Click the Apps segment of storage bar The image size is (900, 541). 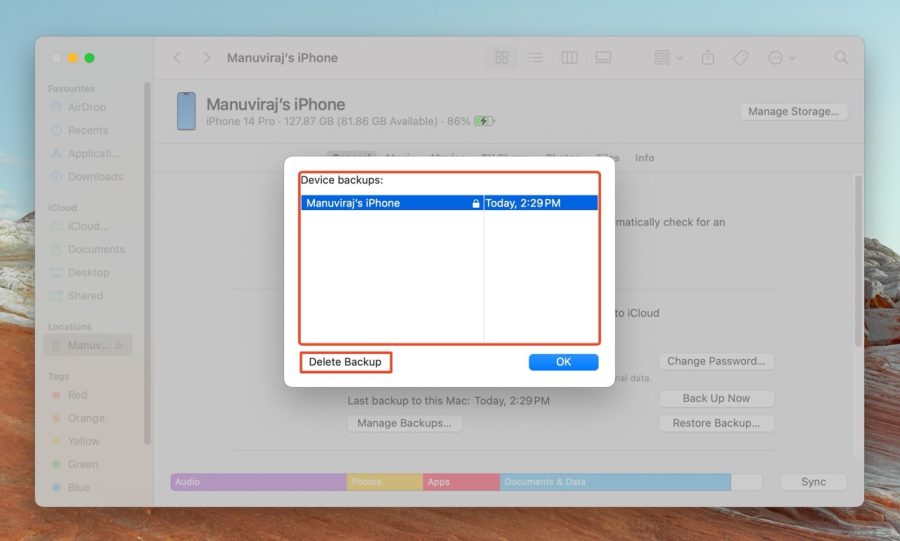tap(461, 482)
